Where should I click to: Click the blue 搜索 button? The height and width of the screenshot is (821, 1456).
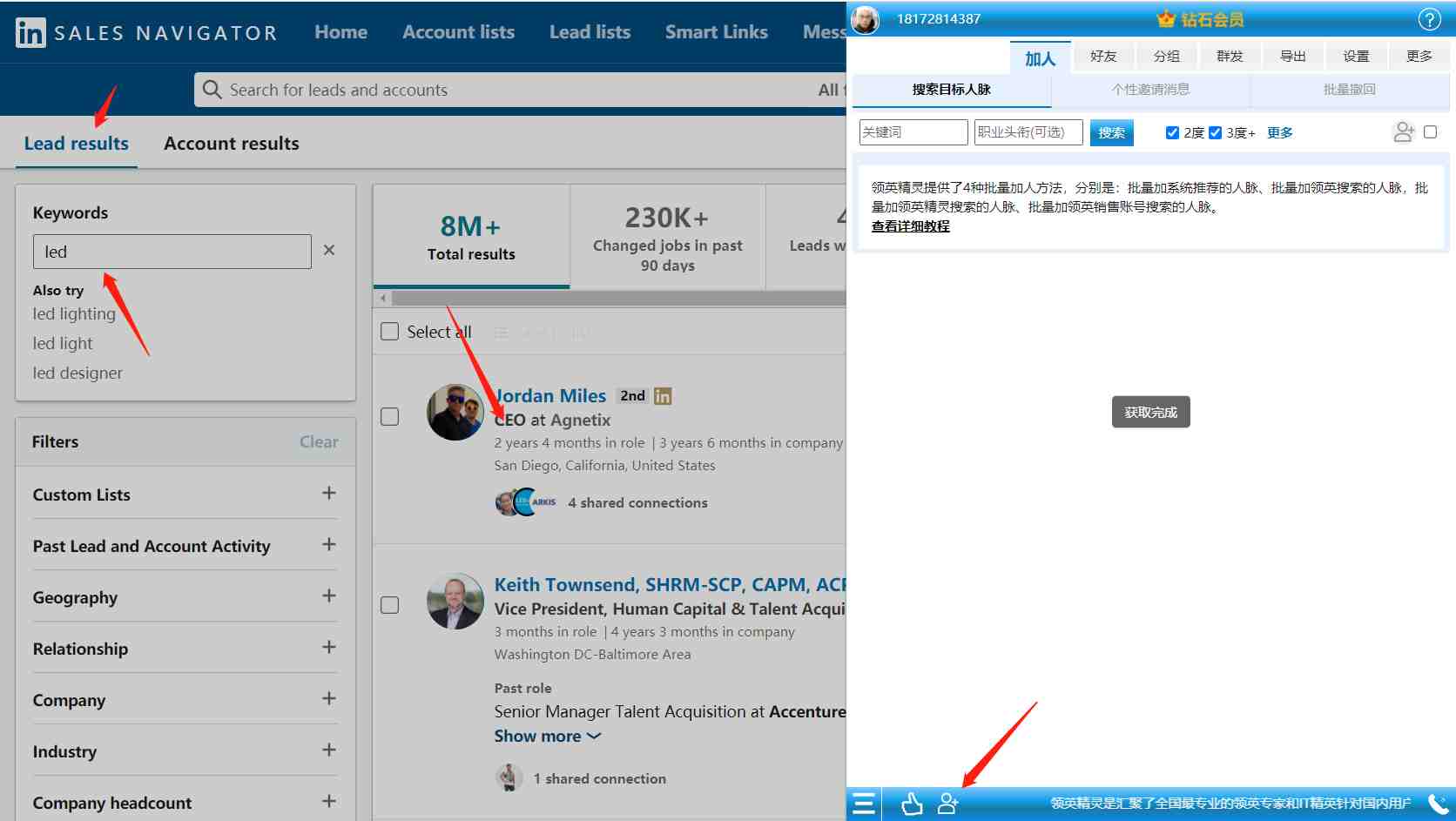1111,132
